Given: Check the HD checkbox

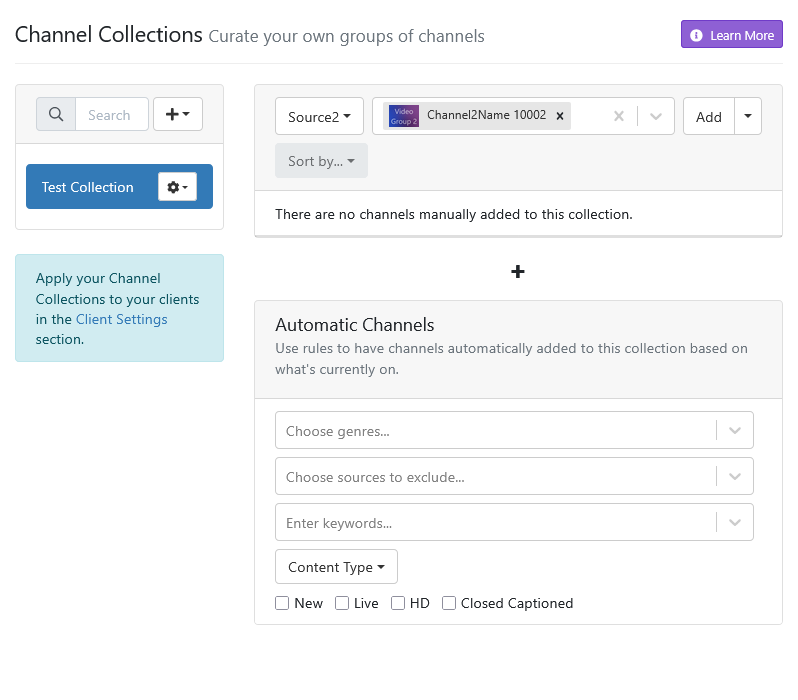Looking at the screenshot, I should (398, 603).
